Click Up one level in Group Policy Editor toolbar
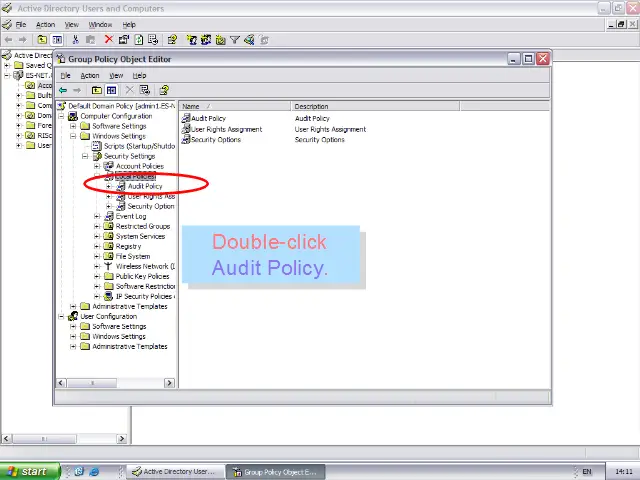The width and height of the screenshot is (640, 480). (x=97, y=90)
